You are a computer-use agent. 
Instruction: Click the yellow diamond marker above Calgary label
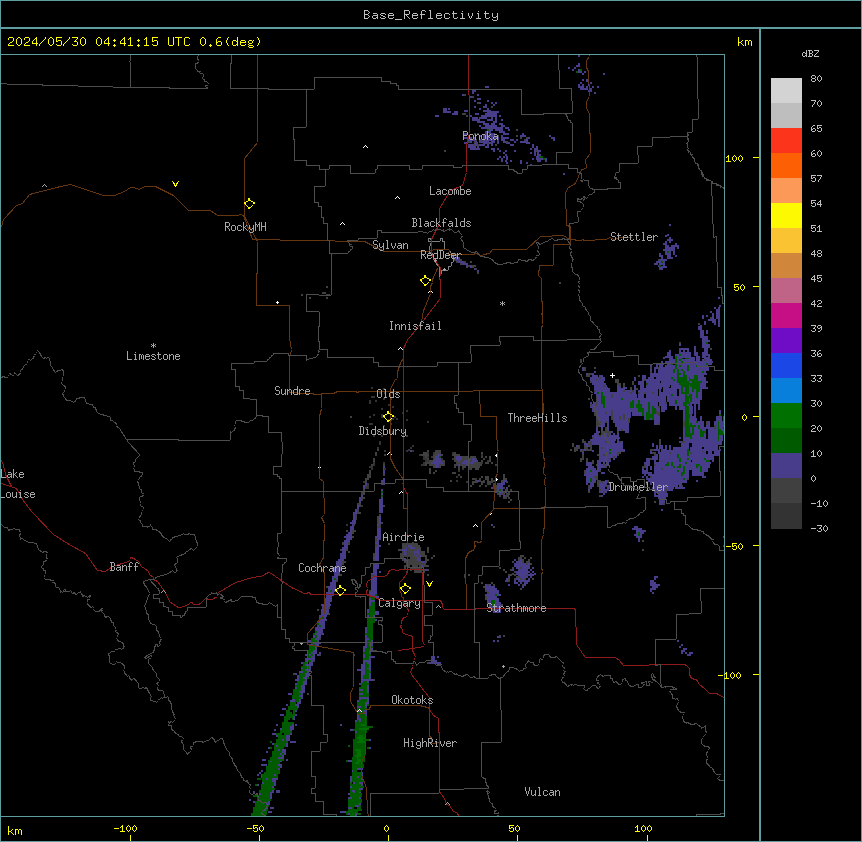tap(406, 589)
